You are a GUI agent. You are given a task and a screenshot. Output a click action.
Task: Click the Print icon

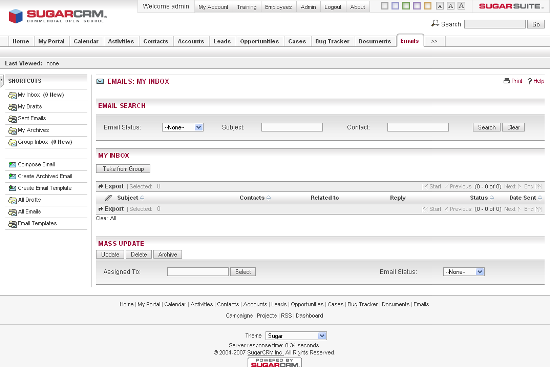507,81
